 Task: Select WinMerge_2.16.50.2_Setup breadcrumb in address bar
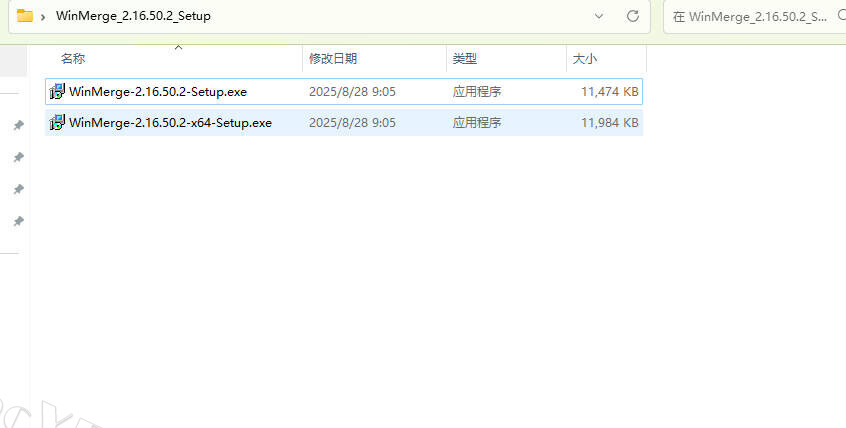click(133, 16)
